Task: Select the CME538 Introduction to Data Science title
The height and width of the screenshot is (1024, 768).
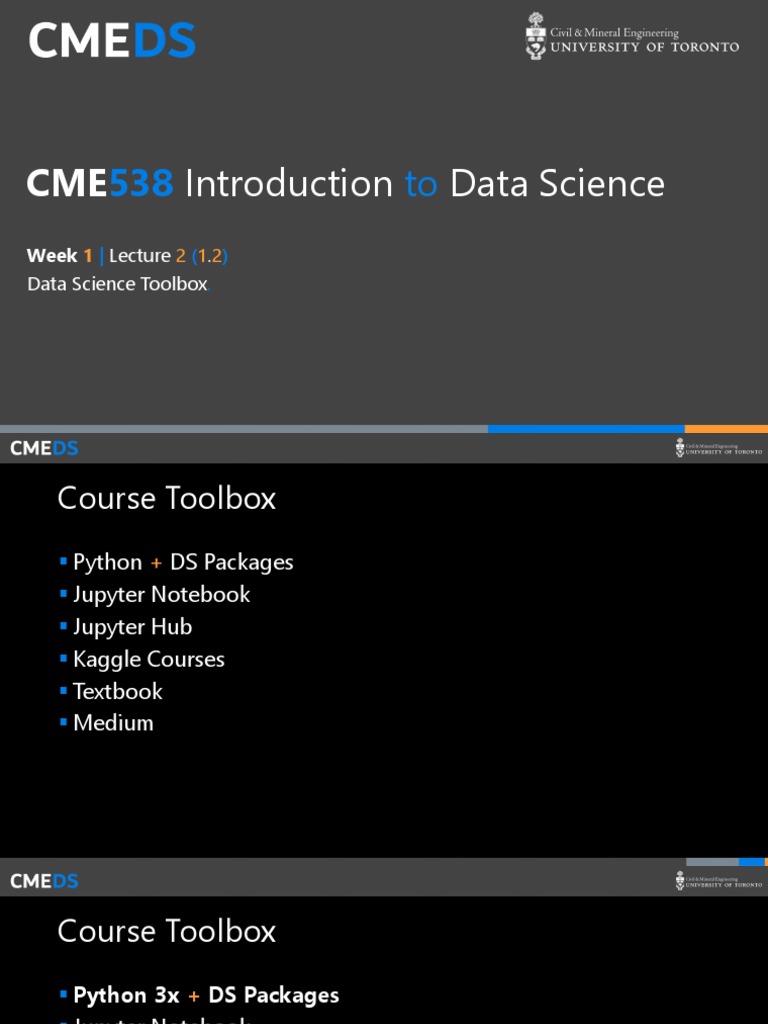Action: click(345, 184)
